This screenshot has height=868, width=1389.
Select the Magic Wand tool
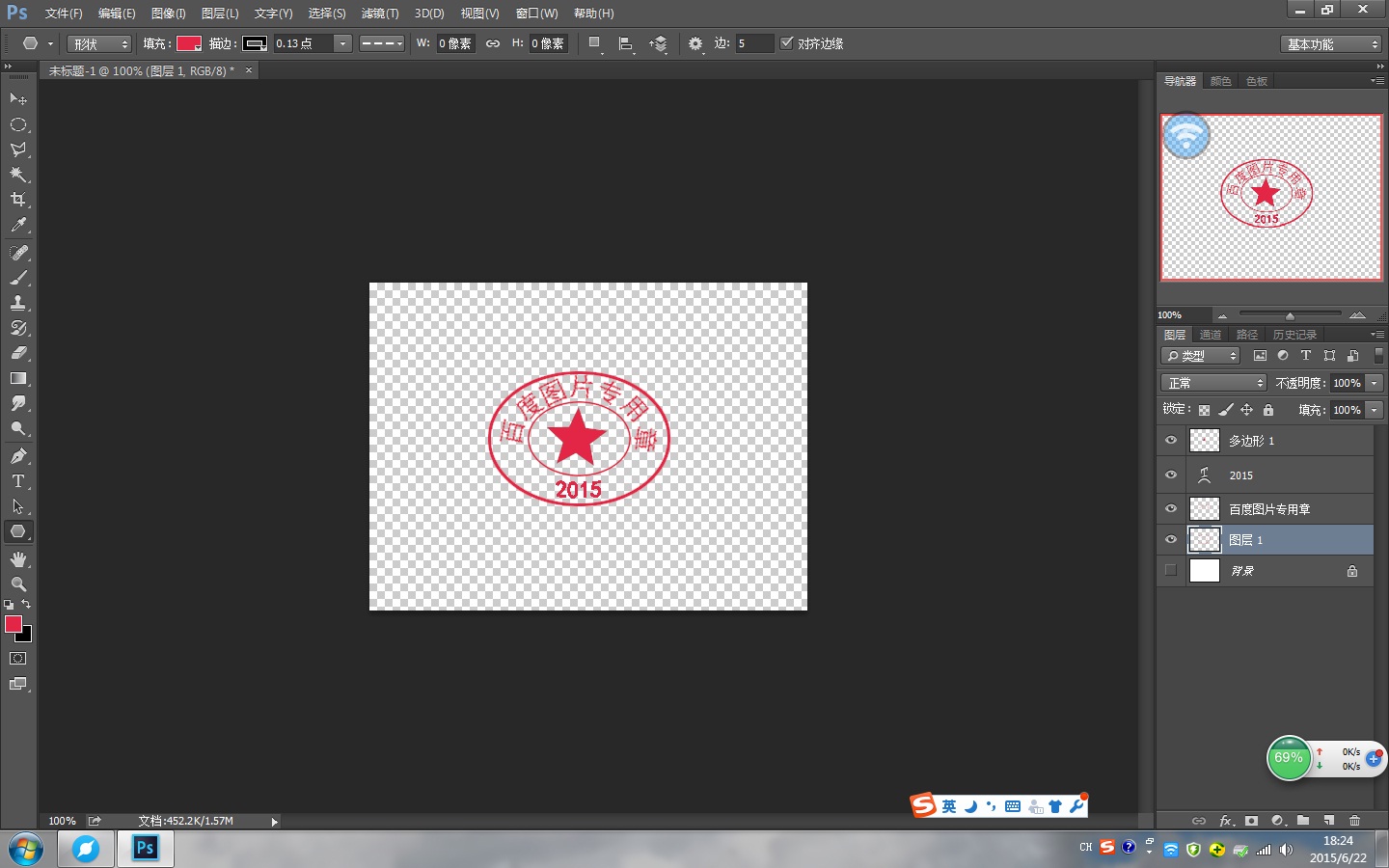pyautogui.click(x=17, y=175)
